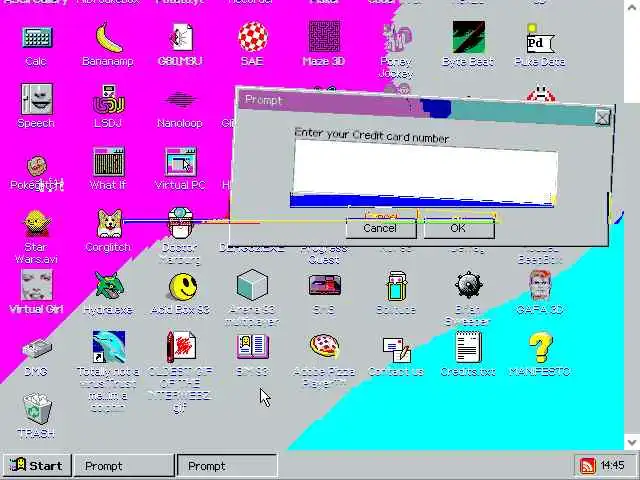Close the Prompt dialog with the X button
The height and width of the screenshot is (480, 640).
pyautogui.click(x=602, y=118)
